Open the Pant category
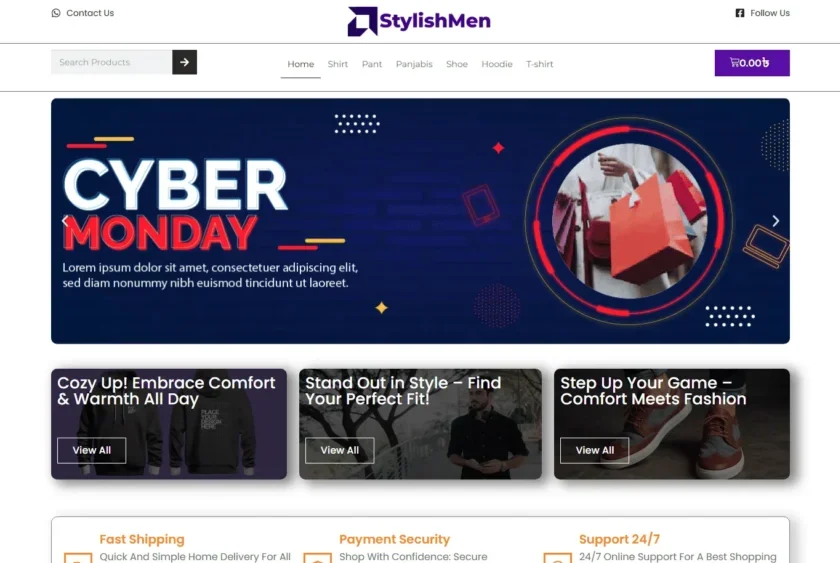 pos(372,64)
